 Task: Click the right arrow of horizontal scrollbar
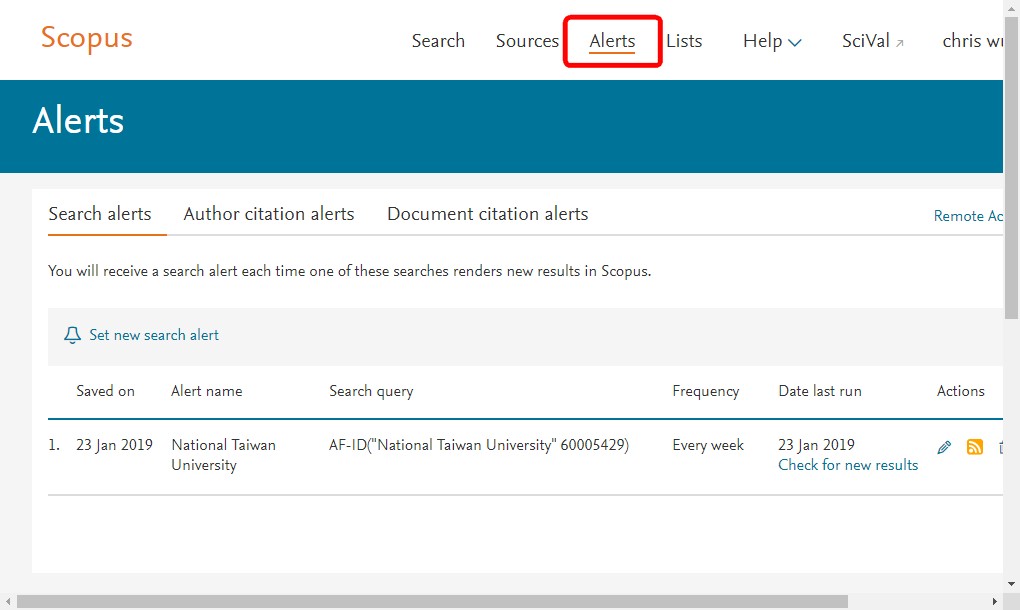click(995, 602)
